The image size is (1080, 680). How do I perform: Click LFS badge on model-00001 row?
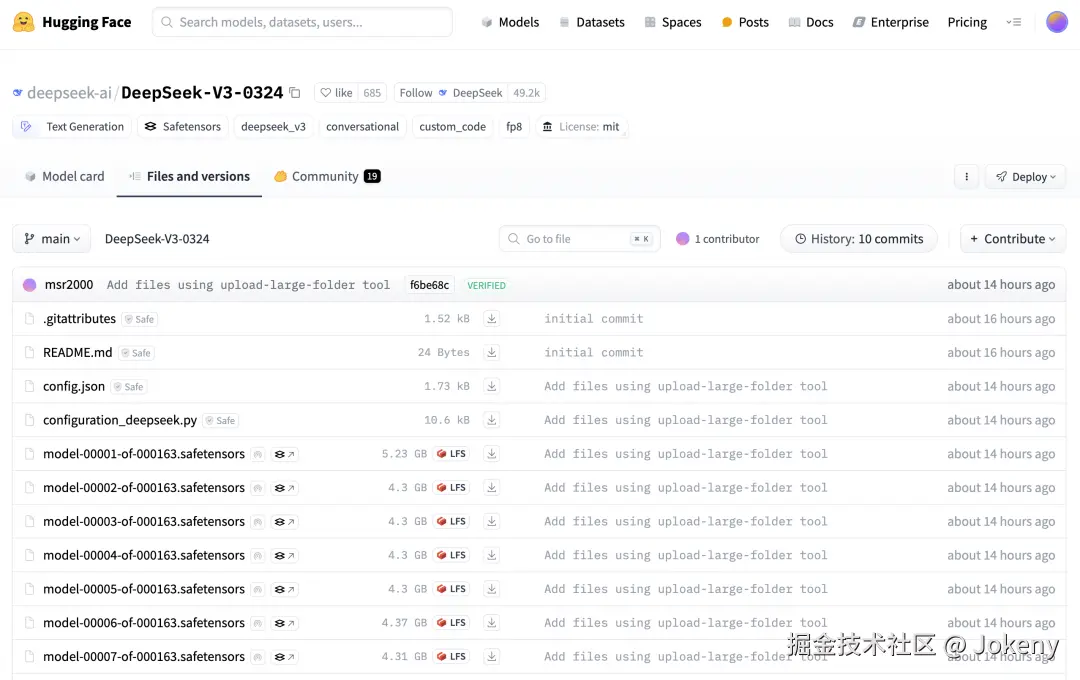click(x=452, y=453)
